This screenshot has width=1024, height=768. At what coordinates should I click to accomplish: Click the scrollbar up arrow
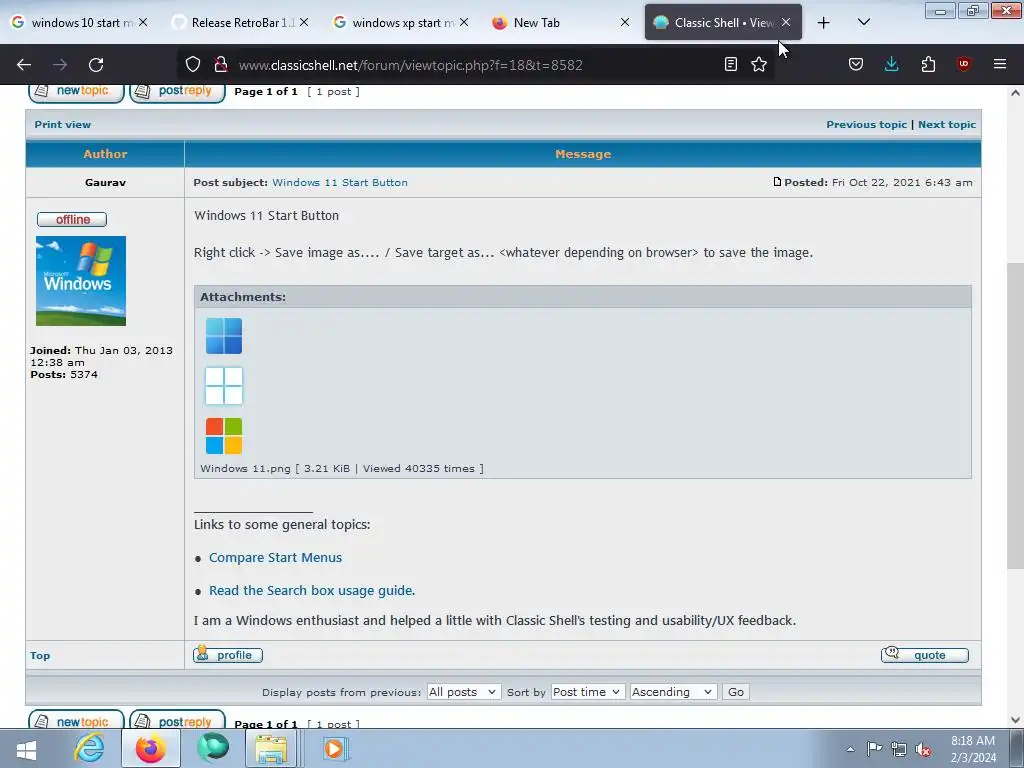coord(1015,93)
